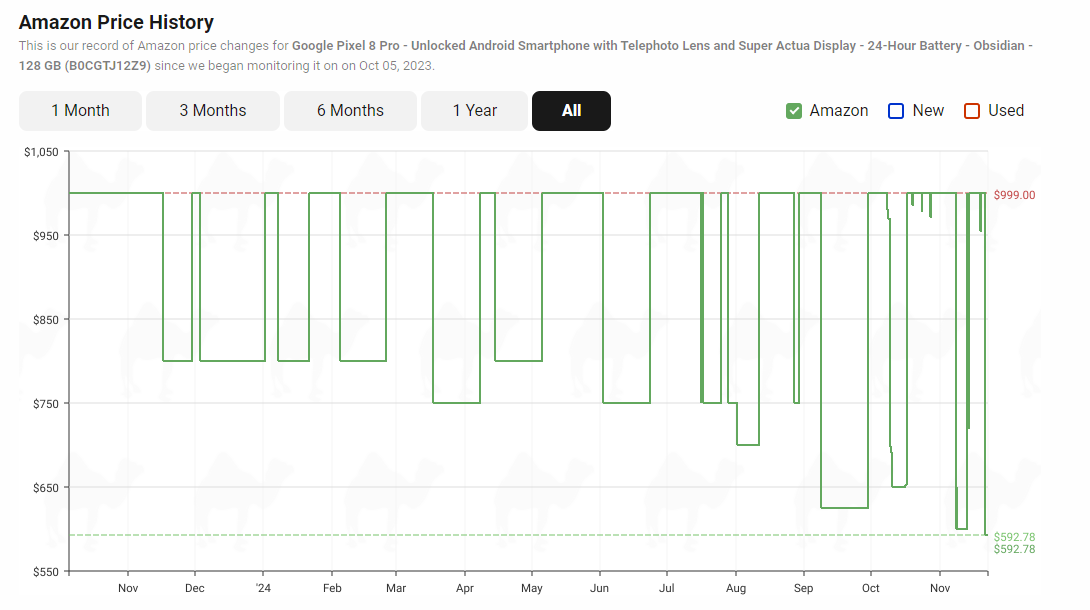Click the New legend label text
The image size is (1090, 610).
(928, 110)
